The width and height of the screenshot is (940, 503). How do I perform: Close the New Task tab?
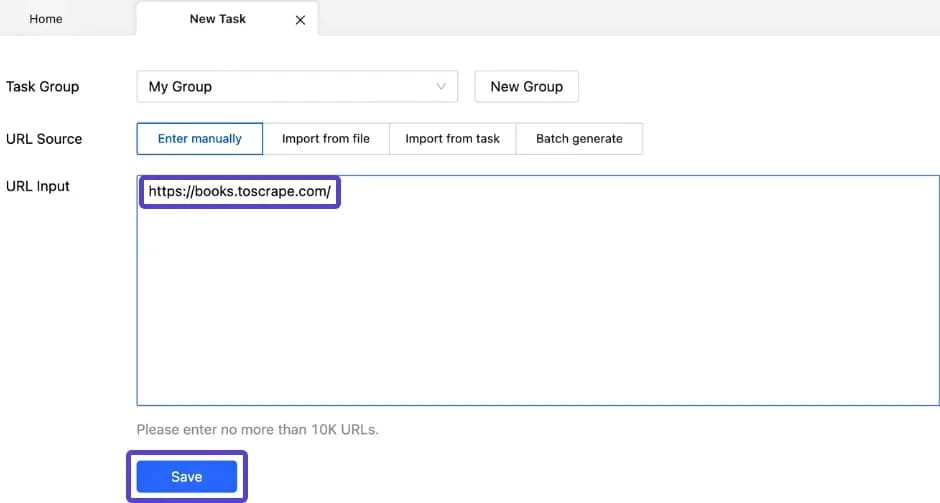(x=300, y=20)
